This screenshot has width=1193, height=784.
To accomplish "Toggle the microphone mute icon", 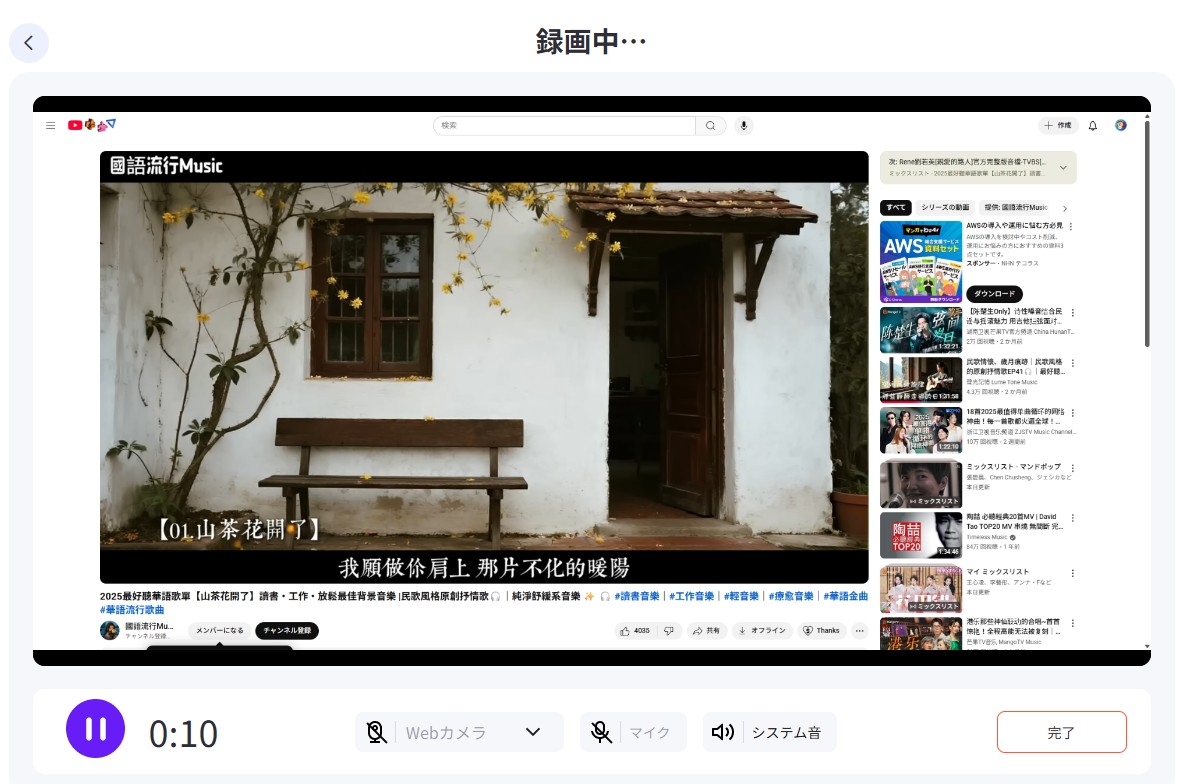I will 601,732.
